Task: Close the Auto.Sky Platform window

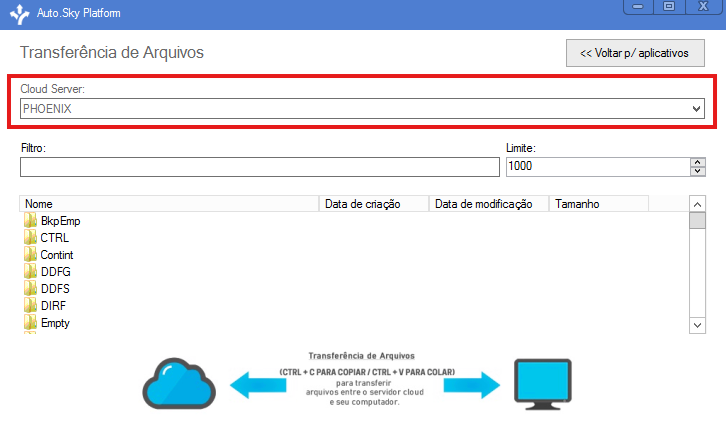Action: click(703, 6)
